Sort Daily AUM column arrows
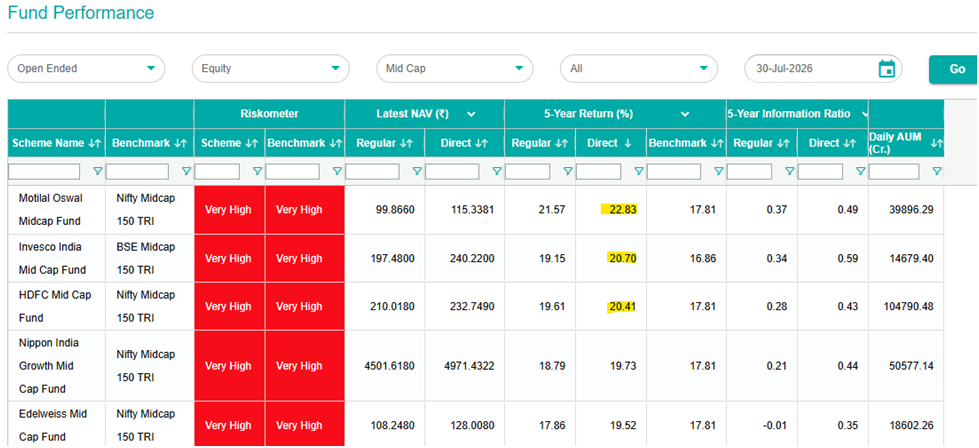This screenshot has height=448, width=979. [937, 144]
